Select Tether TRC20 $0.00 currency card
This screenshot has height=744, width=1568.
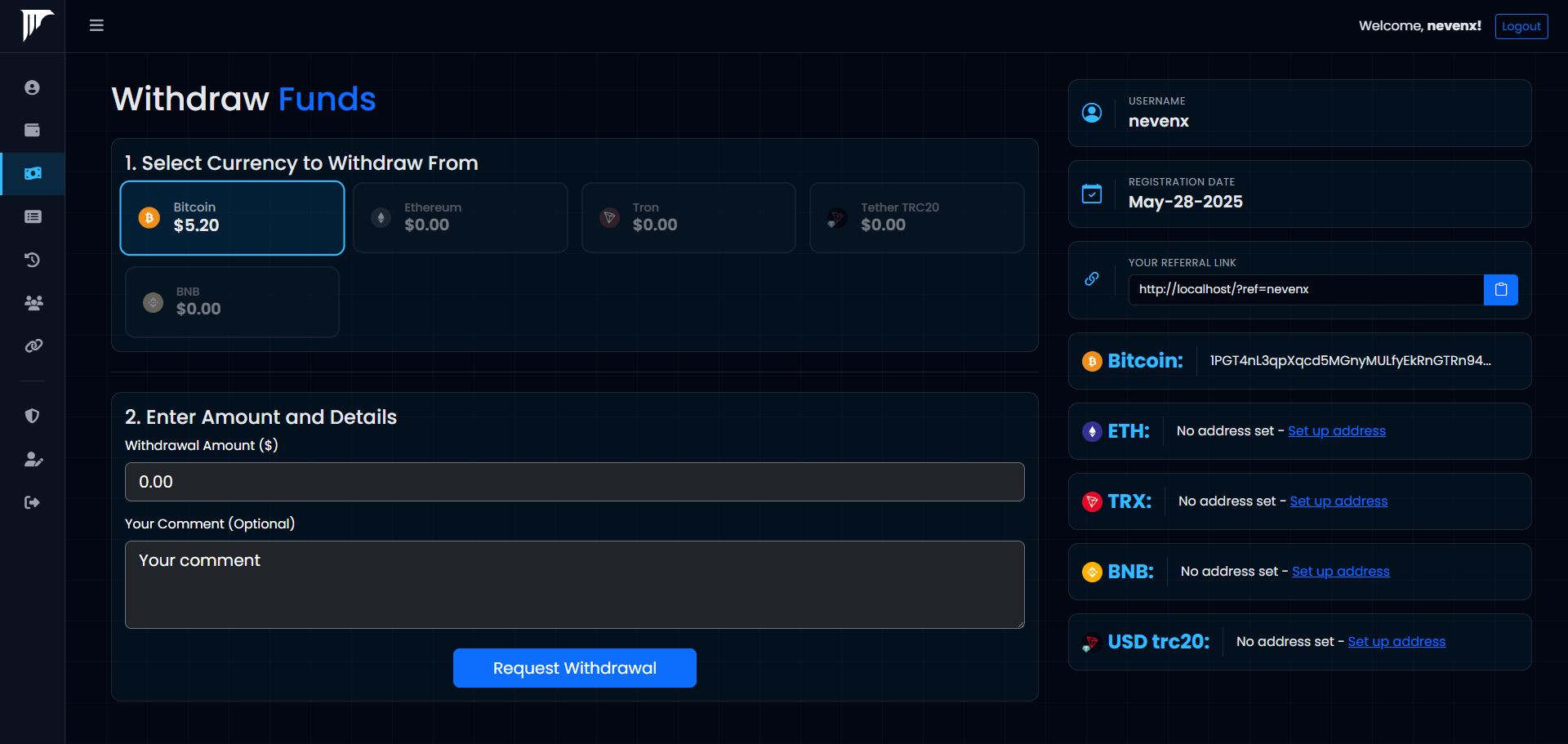(x=916, y=218)
